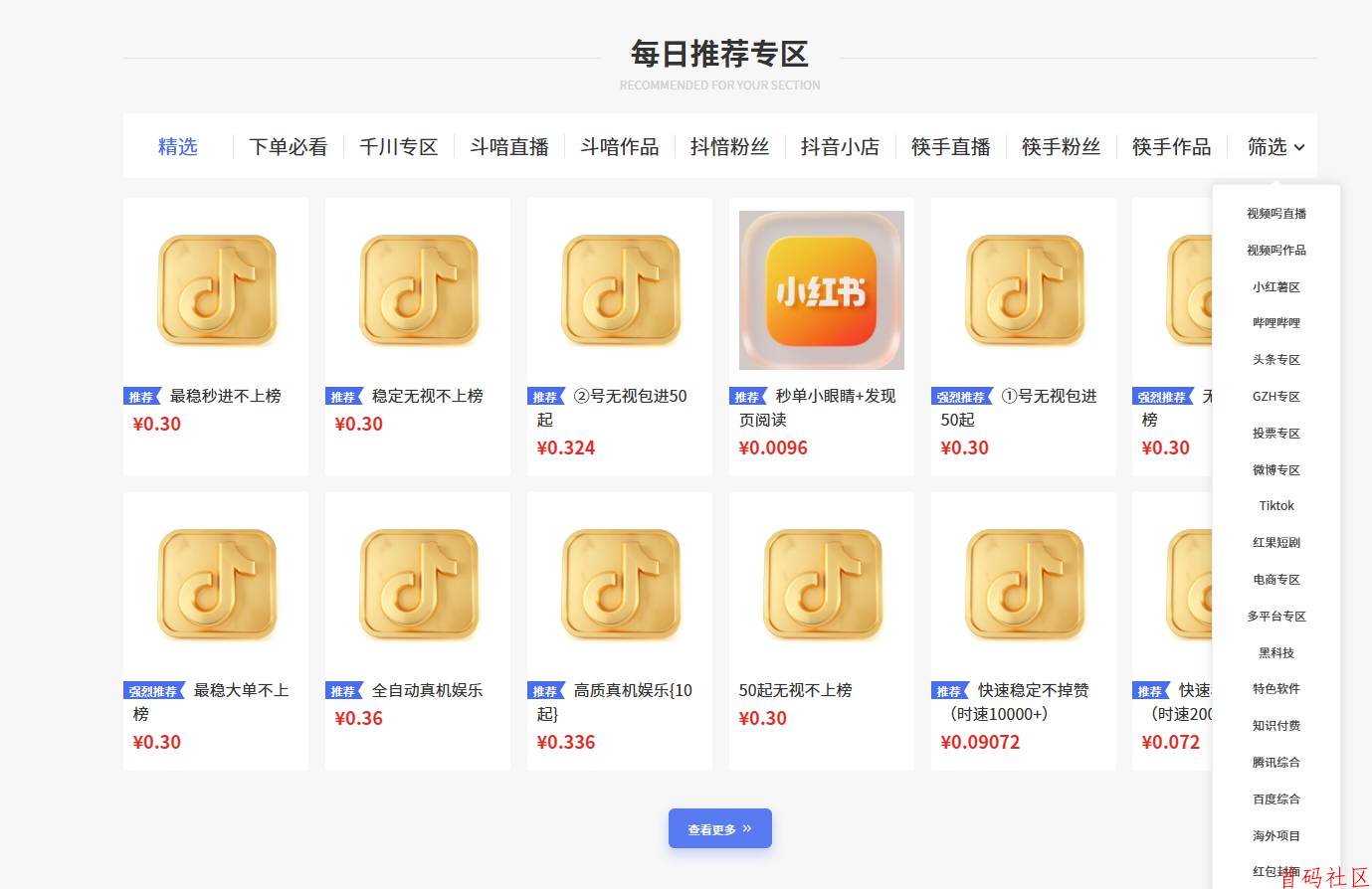This screenshot has width=1372, height=889.
Task: Click the Douyin icon for 快速稳定不掉赞
Action: [1022, 584]
